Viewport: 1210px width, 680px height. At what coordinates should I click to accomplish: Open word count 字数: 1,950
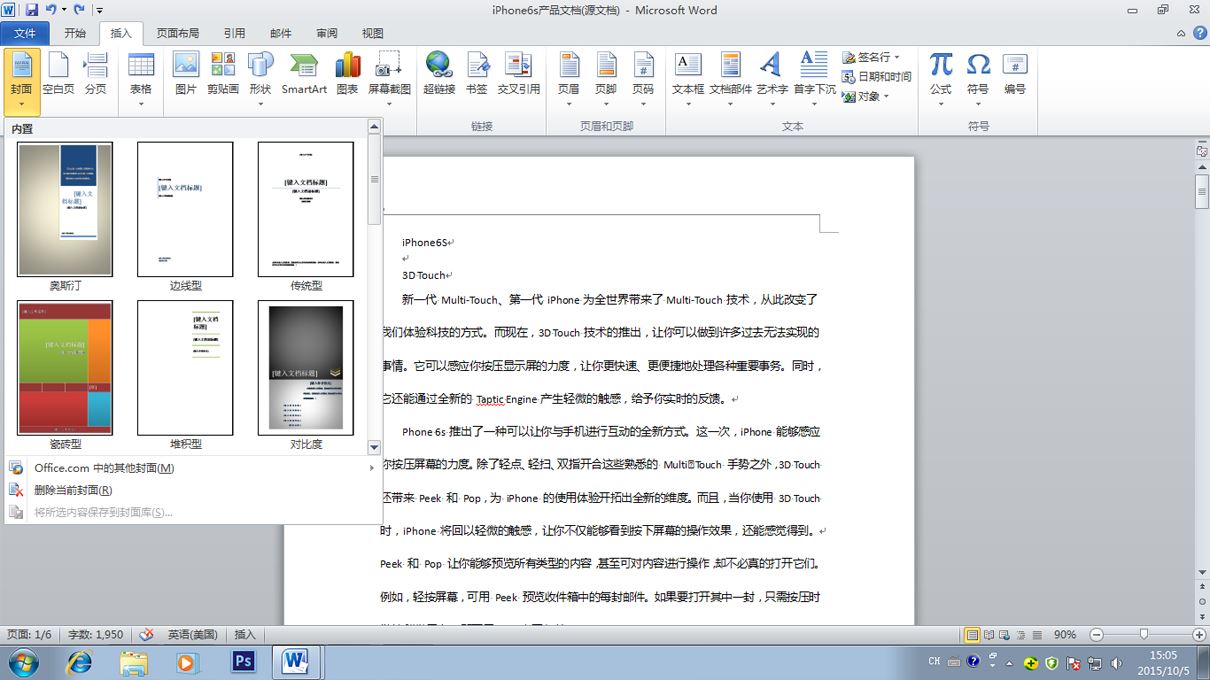coord(95,635)
